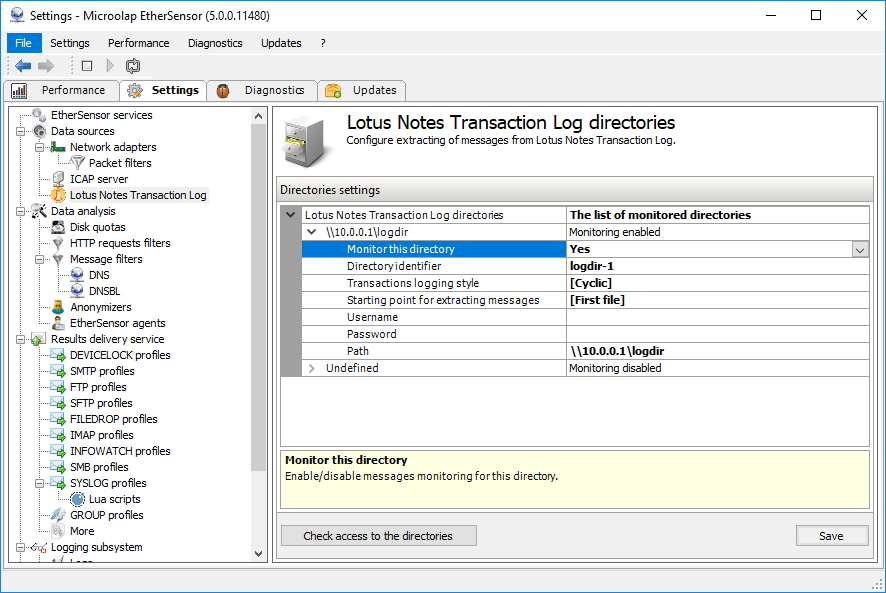This screenshot has width=886, height=593.
Task: Click the Data sources node icon
Action: tap(39, 131)
